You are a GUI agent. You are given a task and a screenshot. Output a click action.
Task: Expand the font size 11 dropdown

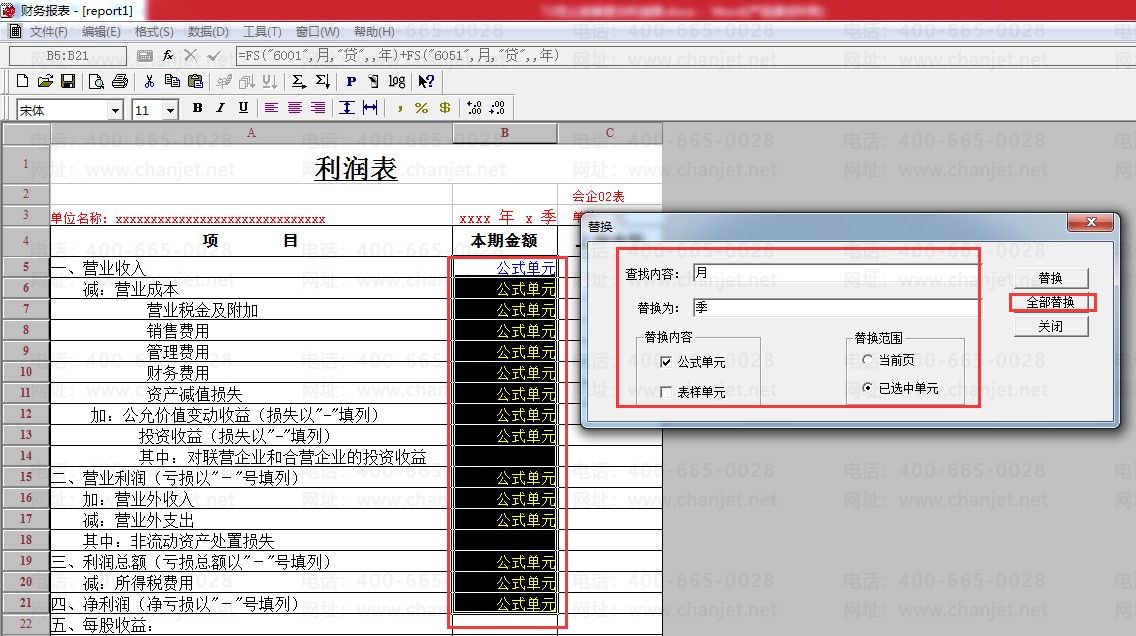tap(171, 107)
